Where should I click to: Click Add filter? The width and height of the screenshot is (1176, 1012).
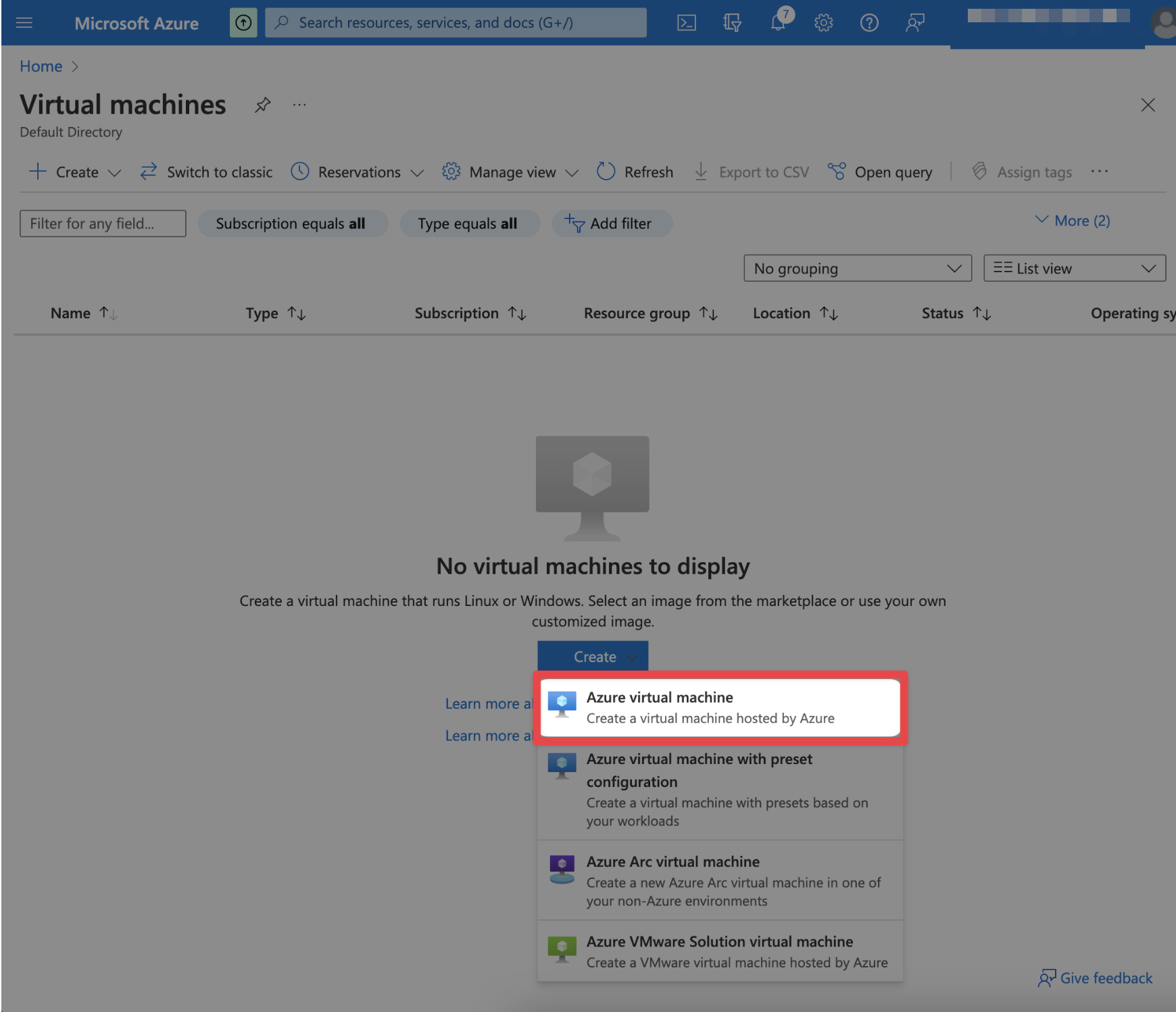click(612, 224)
